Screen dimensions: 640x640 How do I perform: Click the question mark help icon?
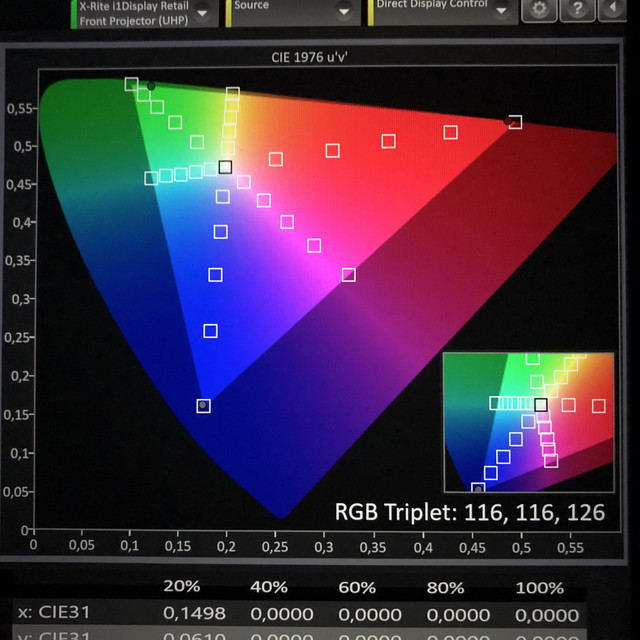pos(577,9)
